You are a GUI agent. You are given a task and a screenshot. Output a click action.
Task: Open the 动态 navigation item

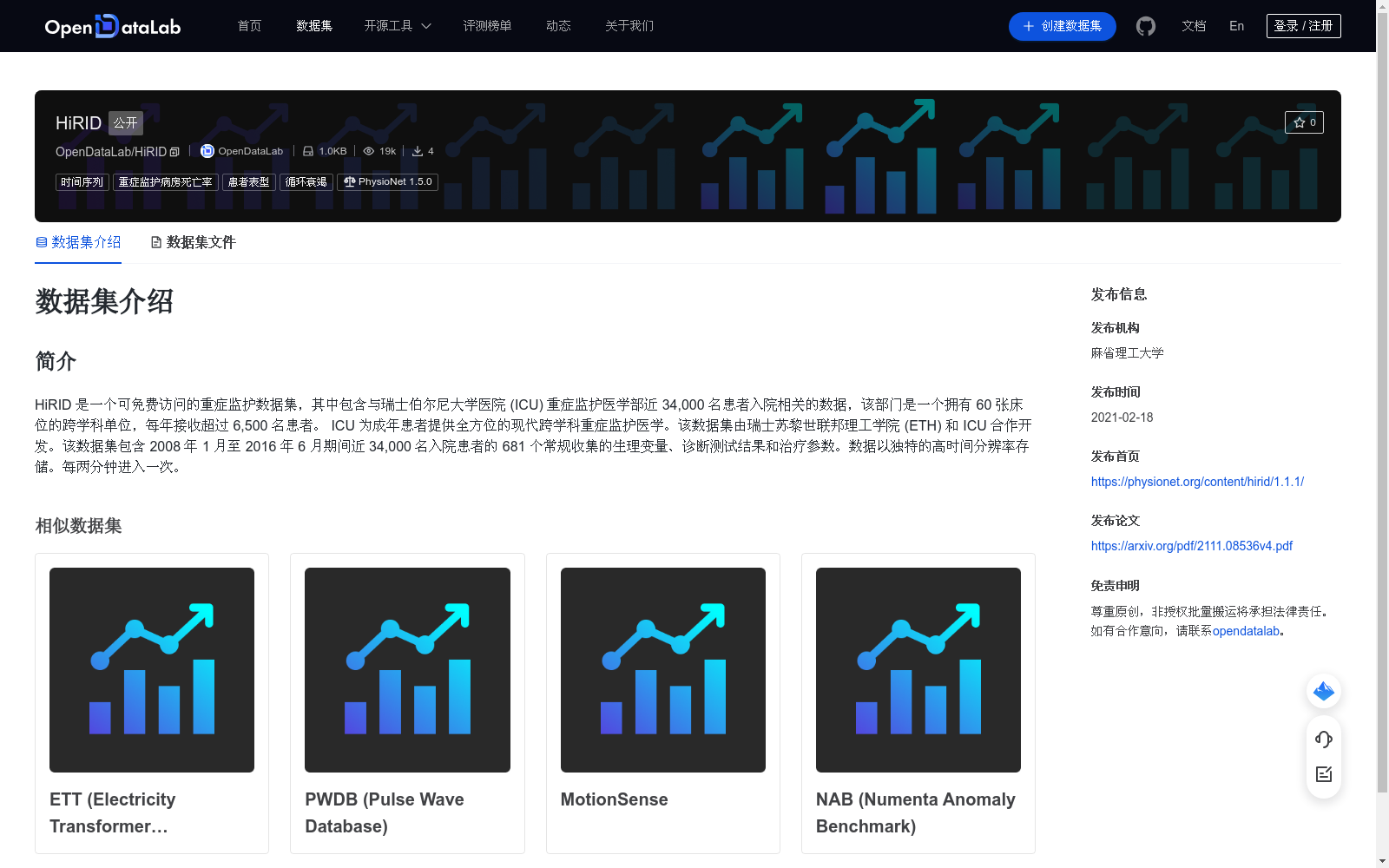coord(558,26)
